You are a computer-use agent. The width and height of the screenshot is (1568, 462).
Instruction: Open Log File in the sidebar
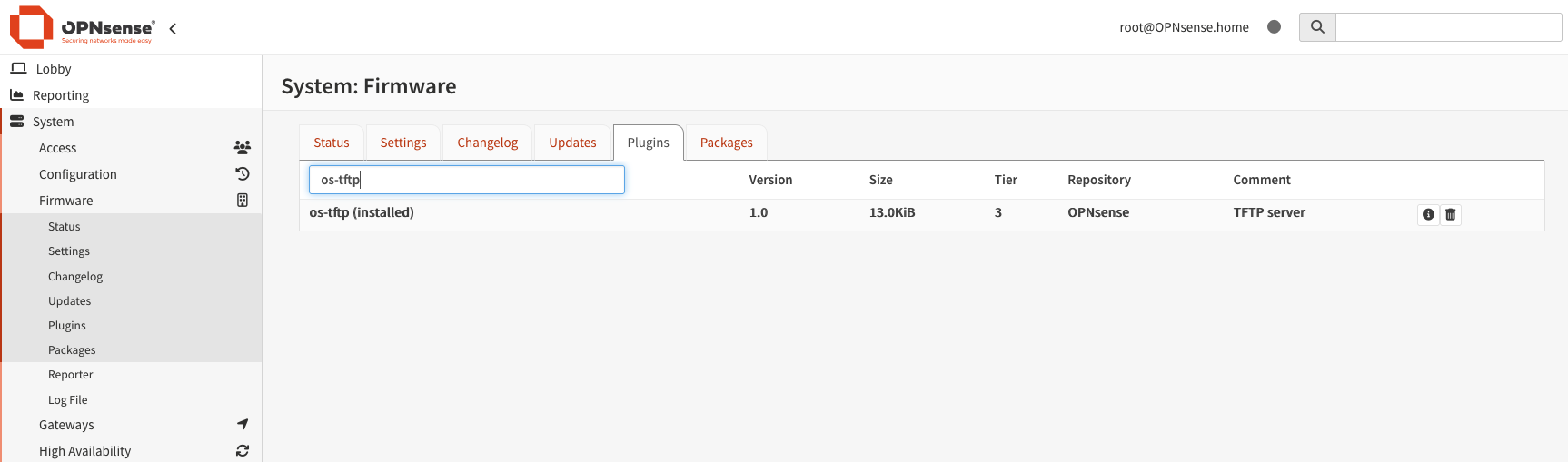(68, 400)
